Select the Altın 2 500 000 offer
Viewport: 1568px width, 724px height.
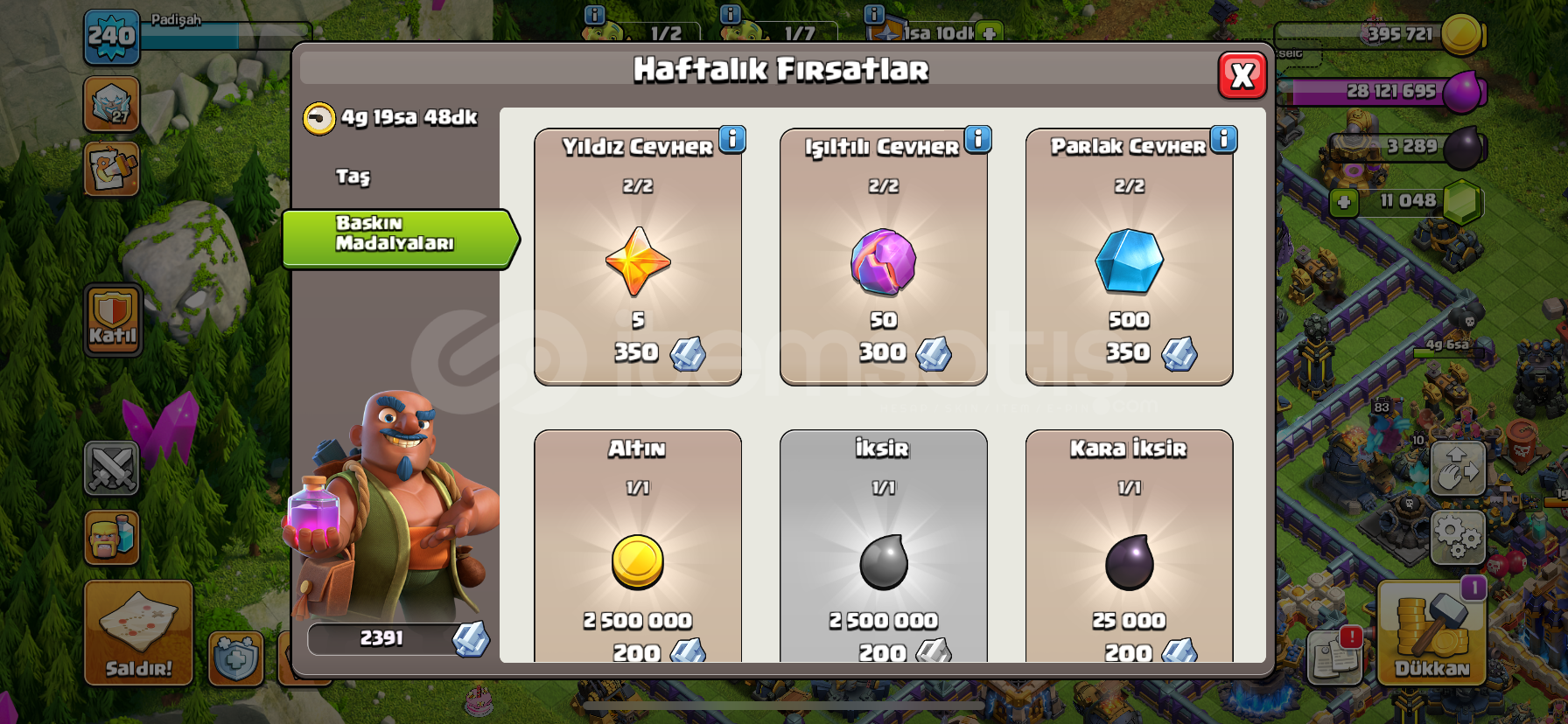pyautogui.click(x=638, y=546)
